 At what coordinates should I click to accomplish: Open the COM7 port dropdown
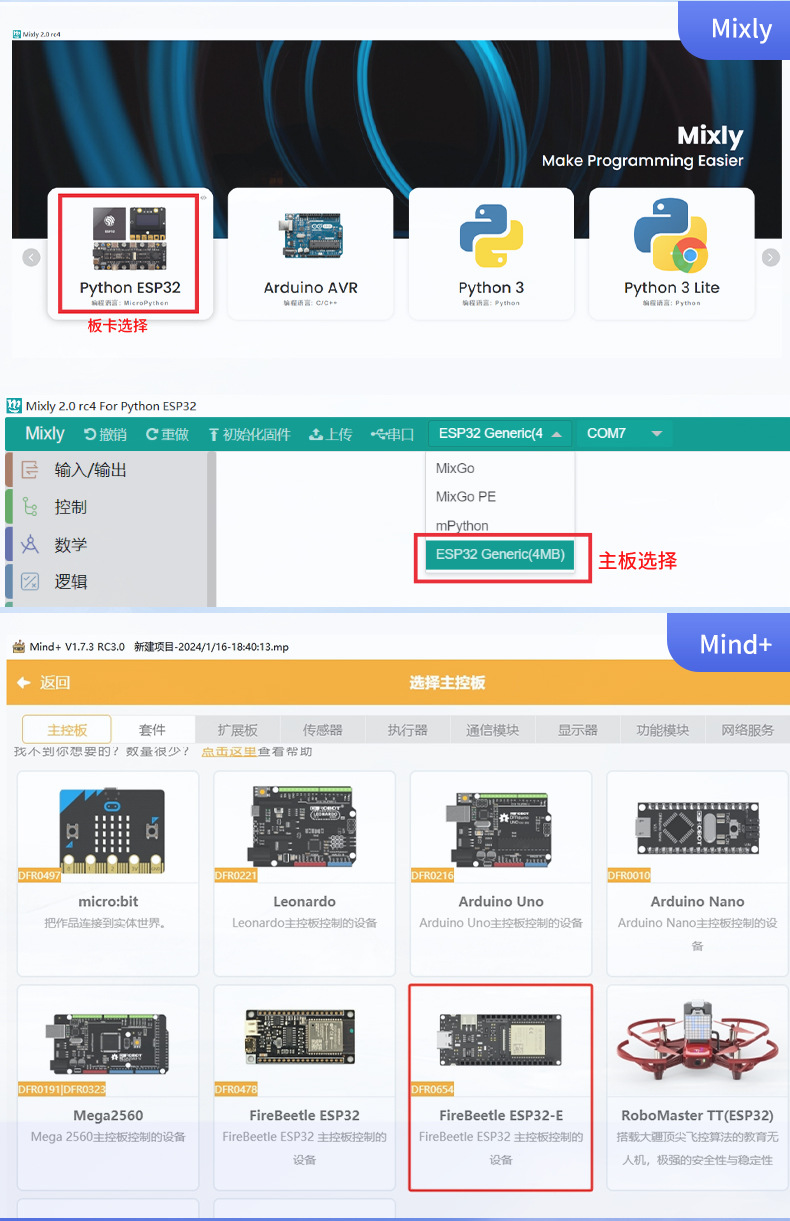tap(625, 433)
